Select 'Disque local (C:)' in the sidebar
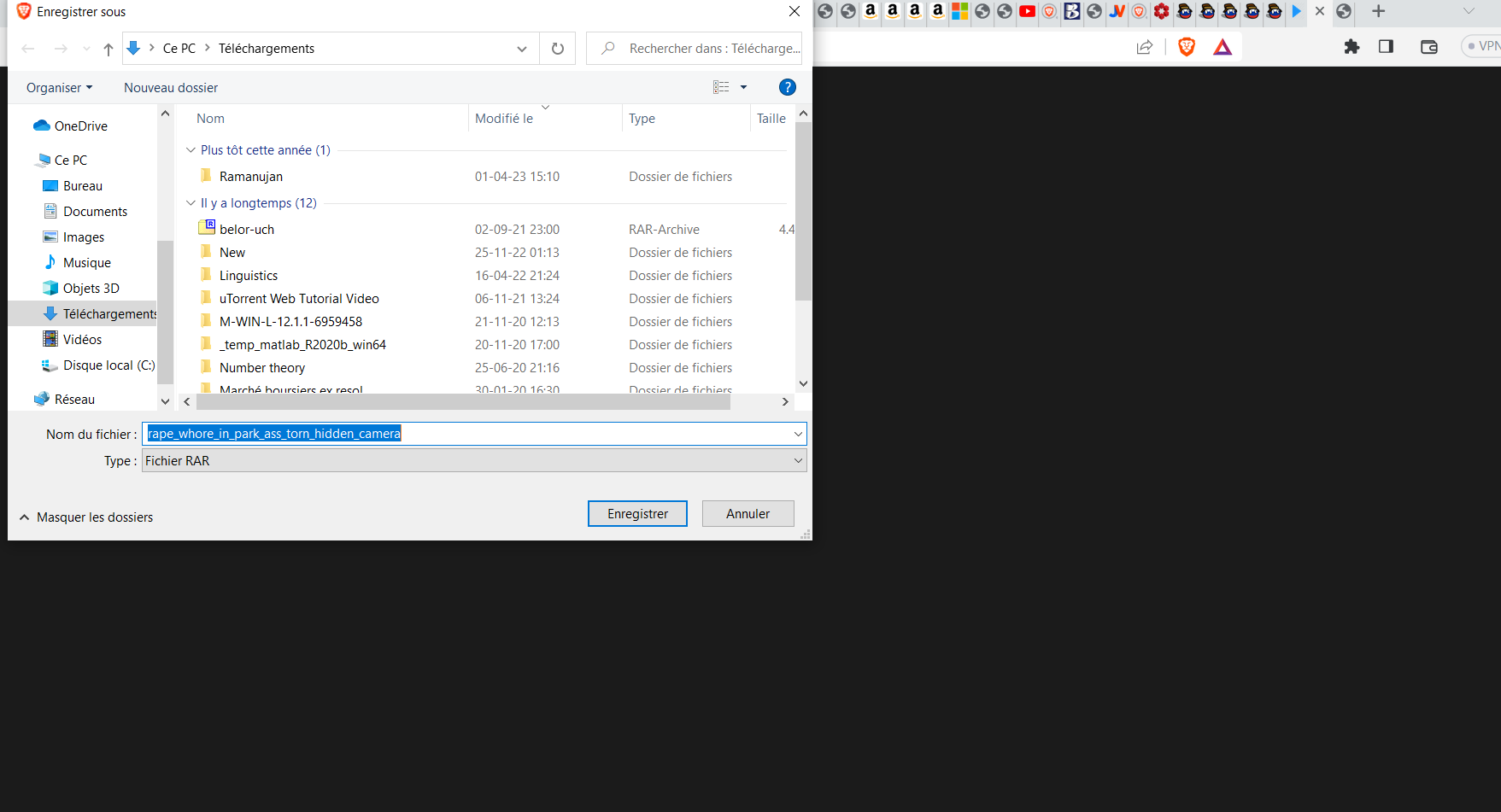Viewport: 1501px width, 812px height. tap(108, 365)
